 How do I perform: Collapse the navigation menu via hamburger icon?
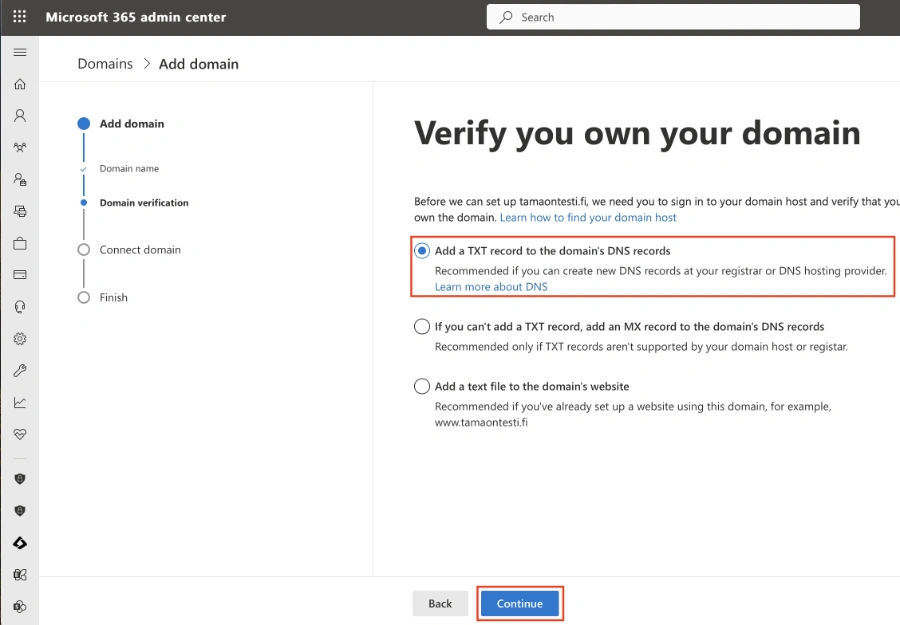click(x=20, y=52)
